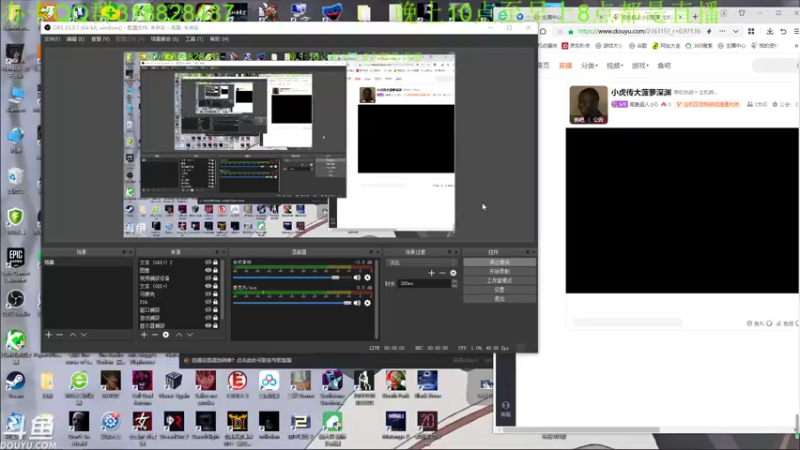Viewport: 800px width, 450px height.
Task: Click the douyu.com address bar URL
Action: [639, 31]
